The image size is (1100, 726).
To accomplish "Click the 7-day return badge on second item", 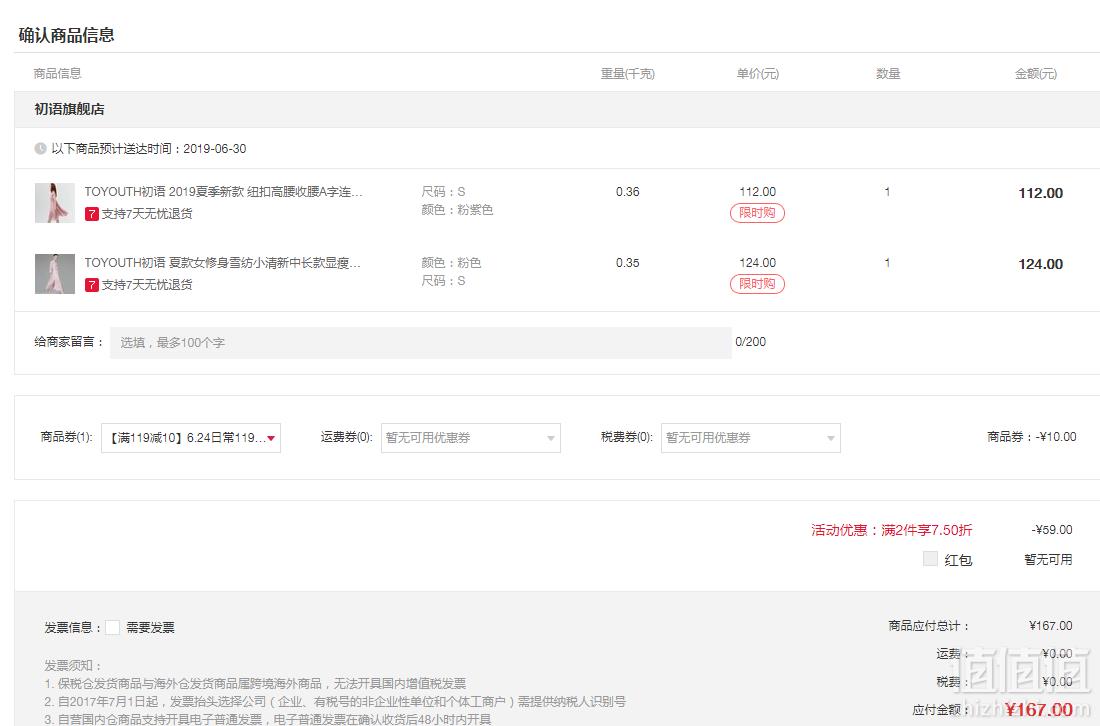I will tap(92, 285).
